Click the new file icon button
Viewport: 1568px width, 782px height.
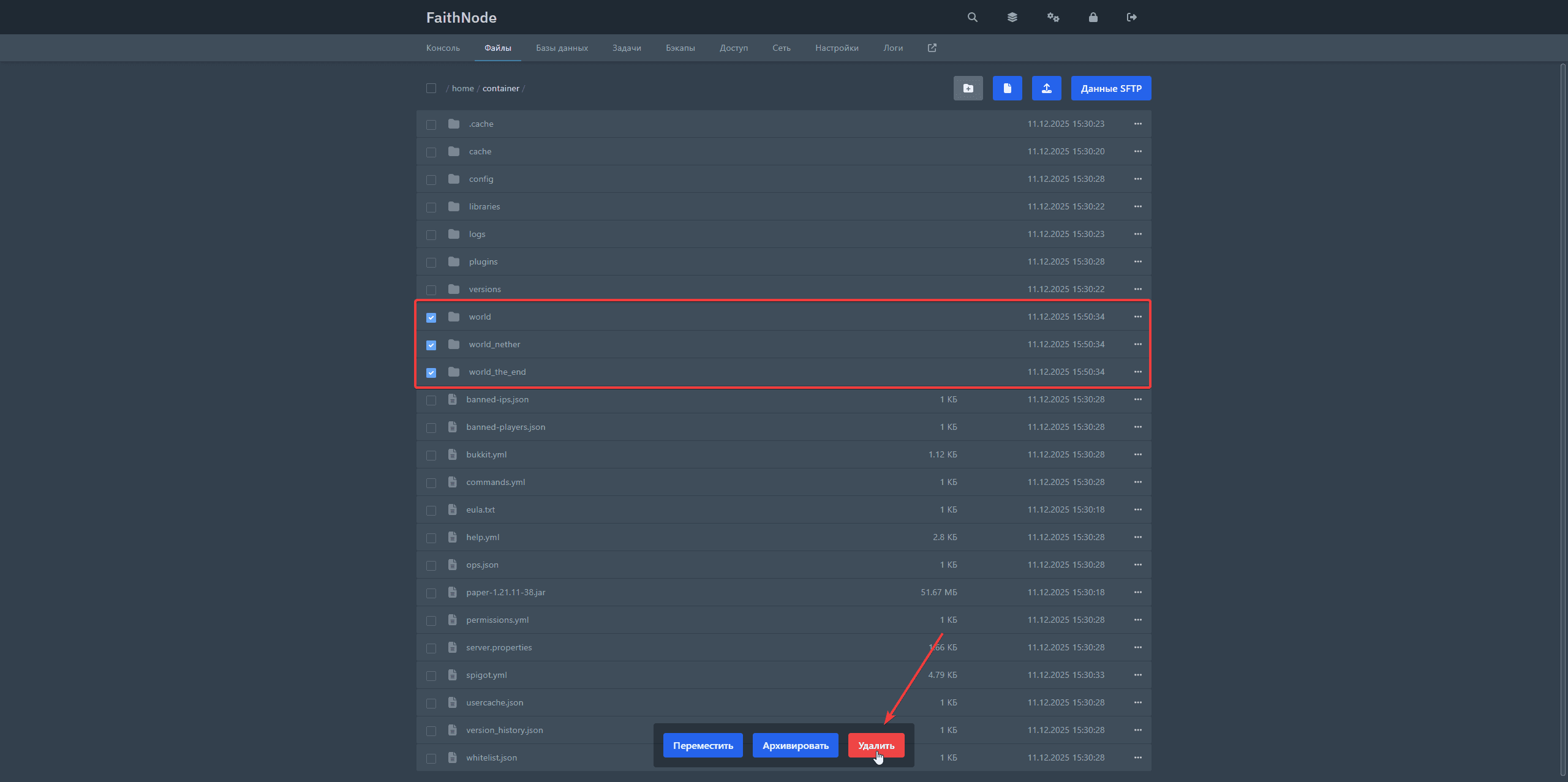tap(1007, 88)
